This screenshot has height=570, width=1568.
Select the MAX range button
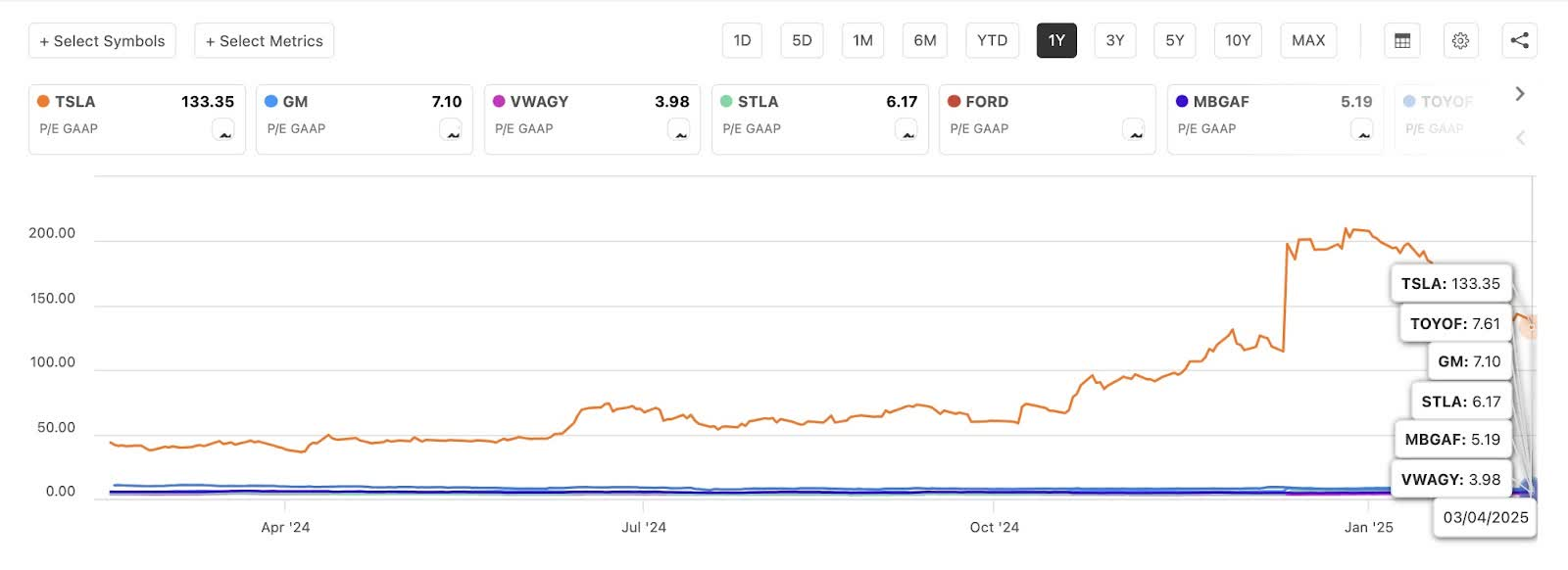(x=1308, y=40)
